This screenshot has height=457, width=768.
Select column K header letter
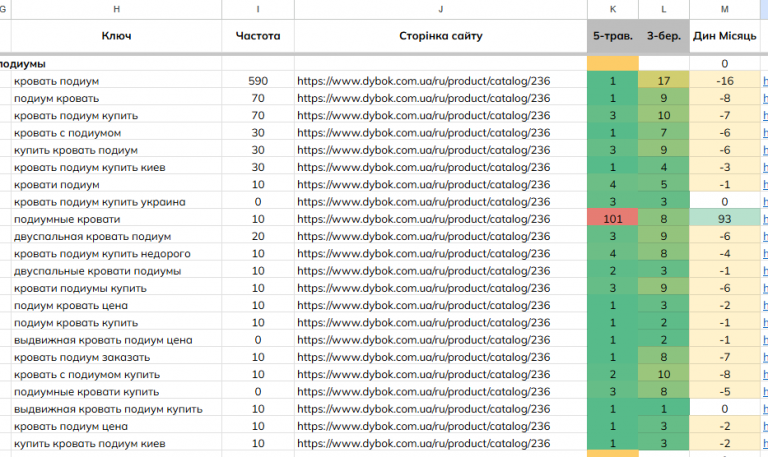pos(613,9)
